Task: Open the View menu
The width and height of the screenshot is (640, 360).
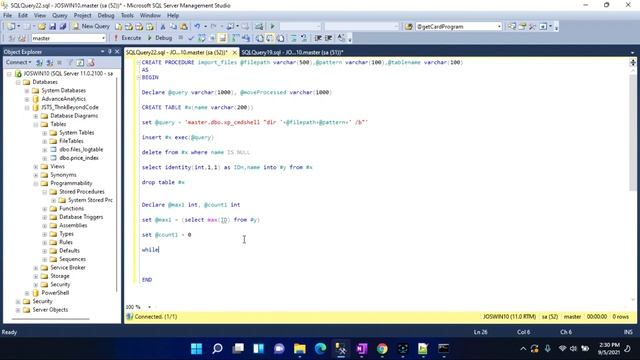Action: tap(40, 15)
